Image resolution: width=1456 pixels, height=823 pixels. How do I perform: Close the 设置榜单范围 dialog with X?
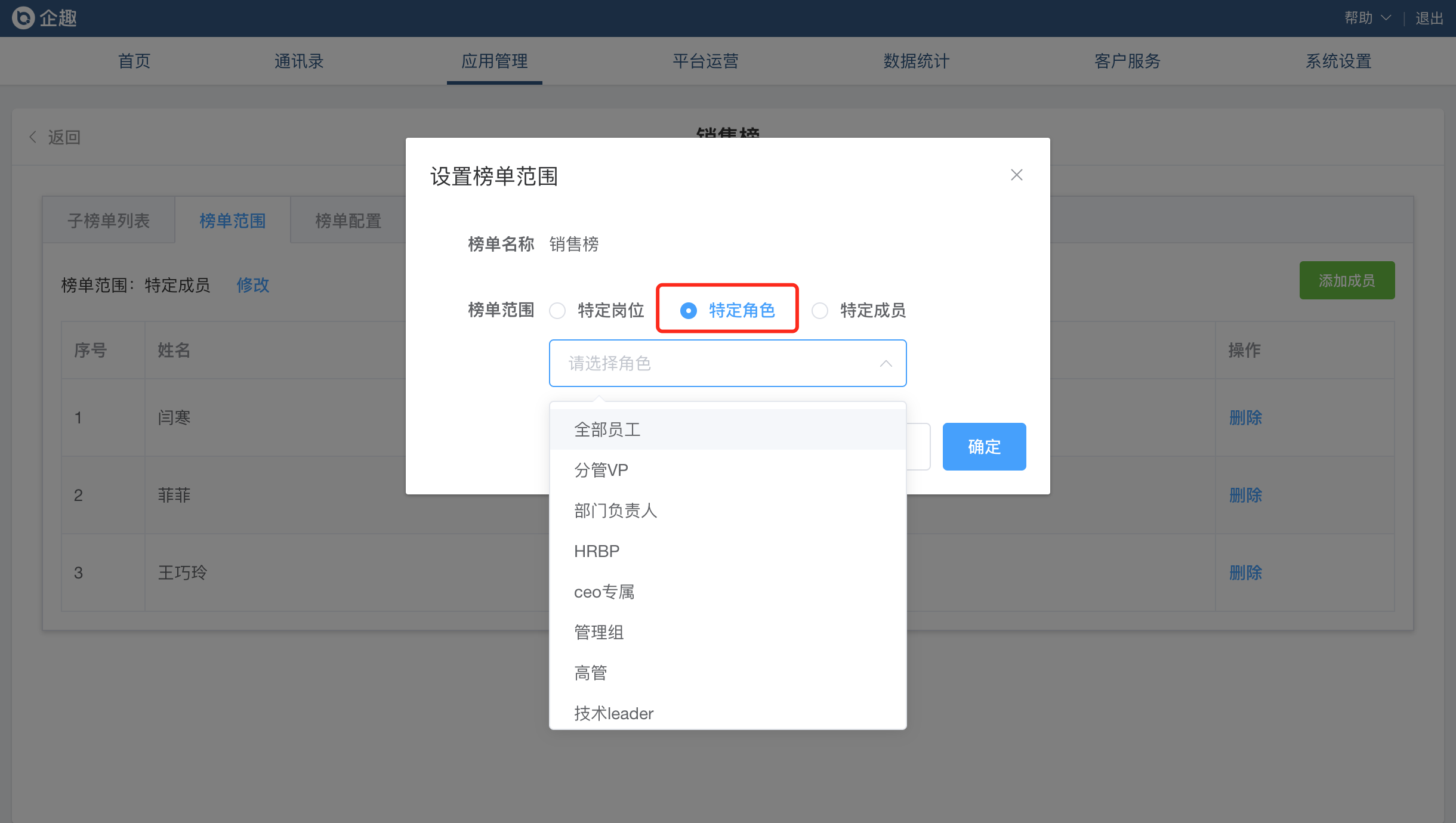pos(1016,175)
